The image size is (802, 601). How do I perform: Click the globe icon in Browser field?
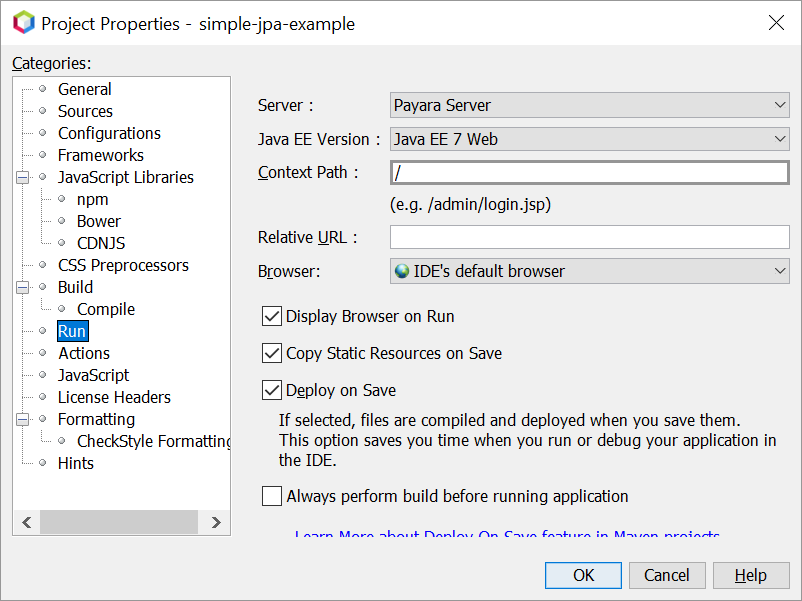click(402, 271)
